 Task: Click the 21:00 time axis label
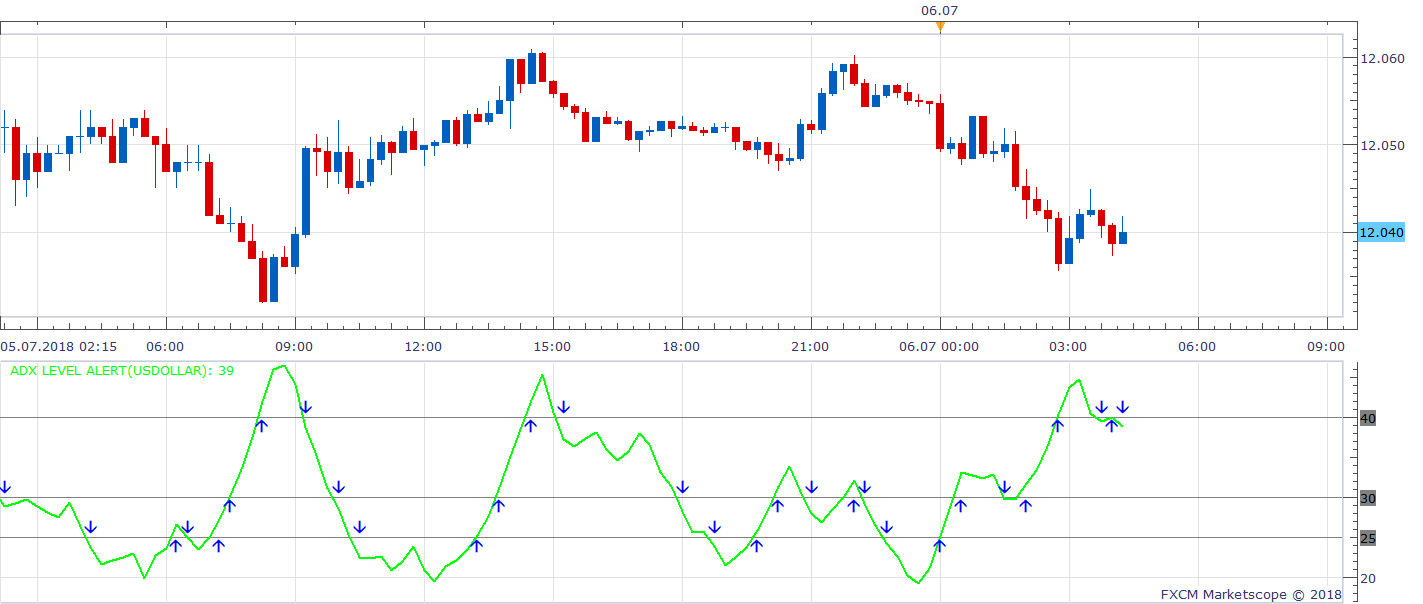point(810,347)
